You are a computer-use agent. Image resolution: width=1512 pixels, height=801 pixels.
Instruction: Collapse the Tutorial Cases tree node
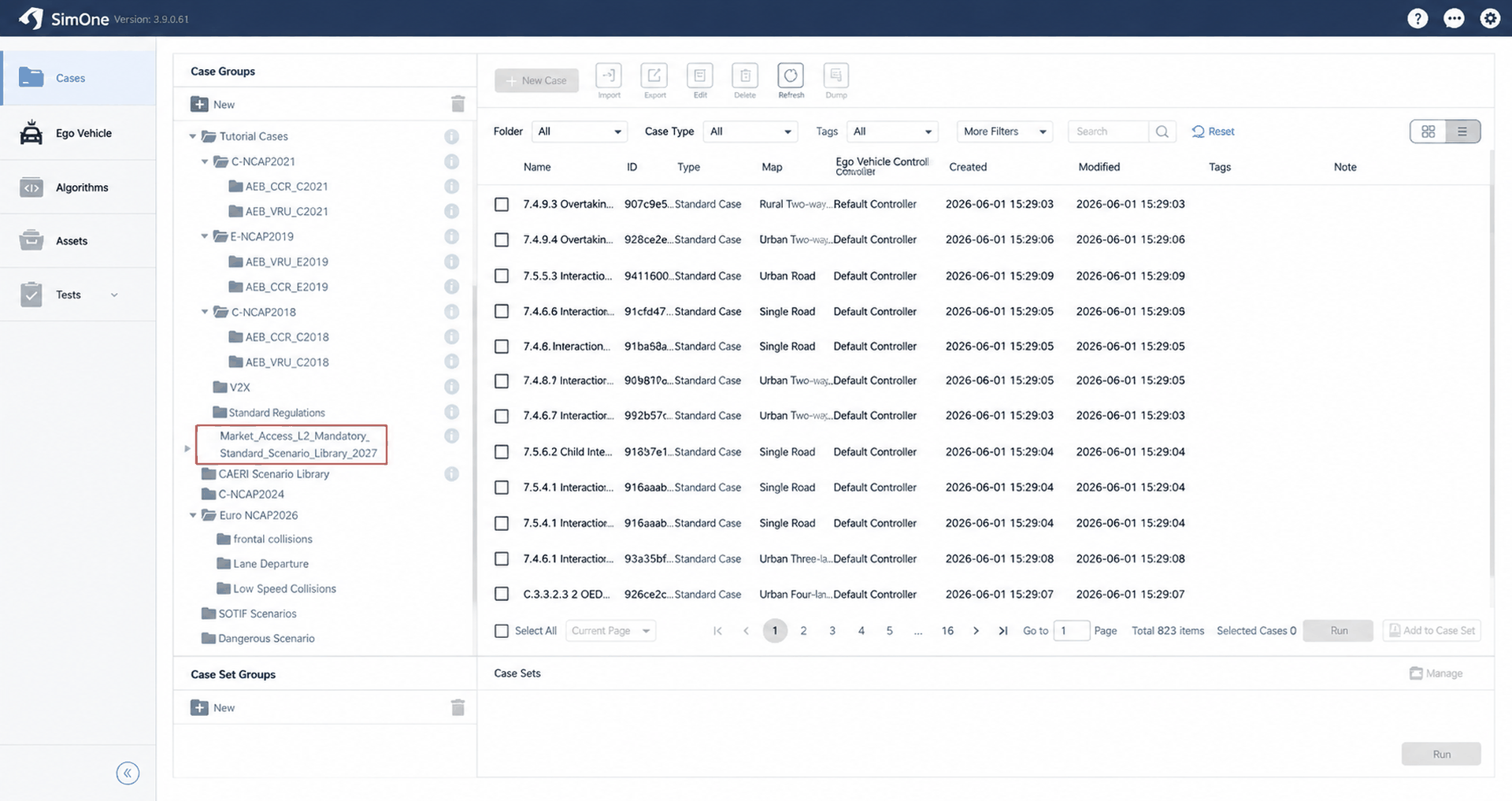[193, 136]
